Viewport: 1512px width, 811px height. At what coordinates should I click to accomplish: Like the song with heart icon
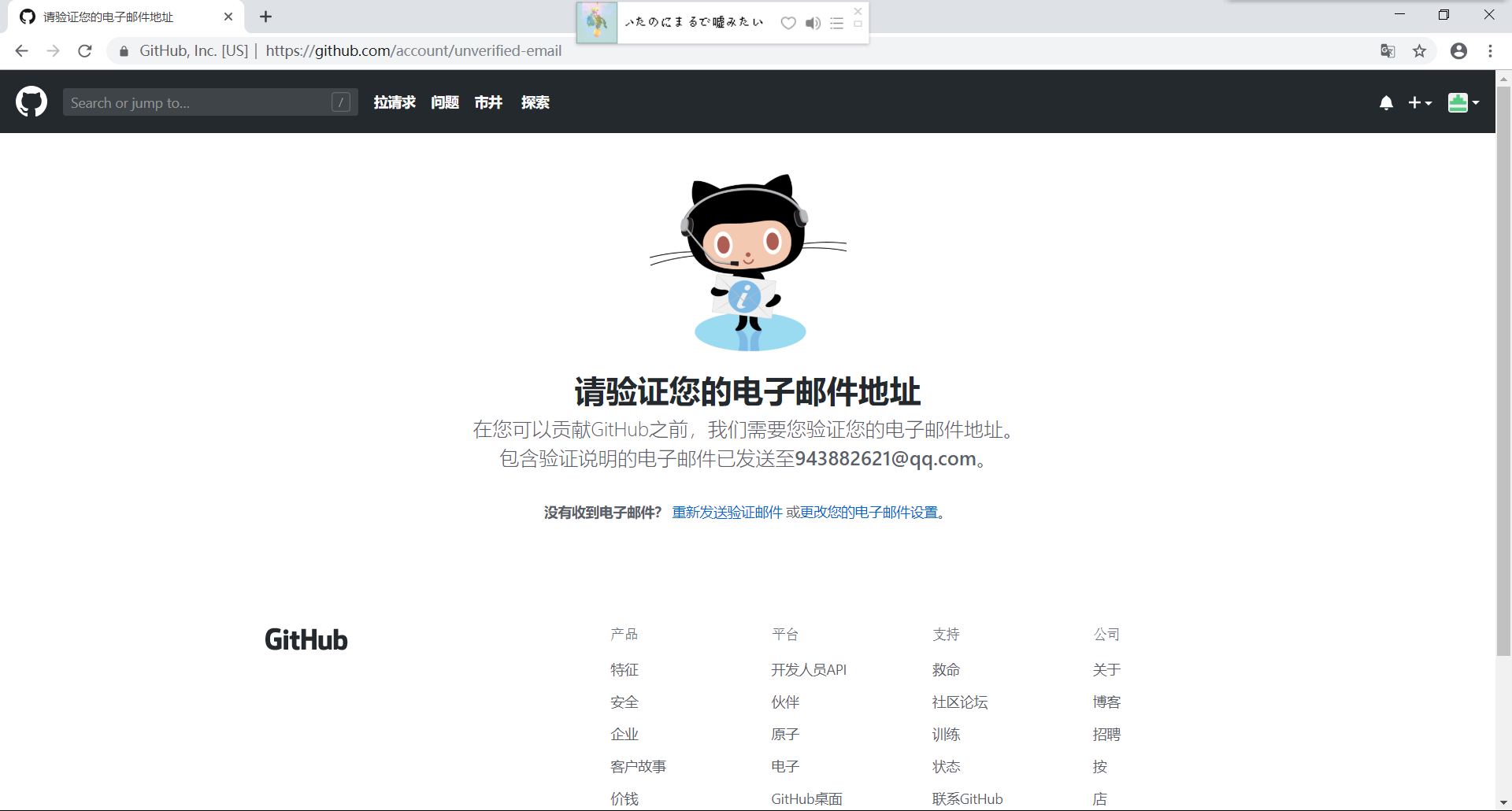(x=788, y=23)
